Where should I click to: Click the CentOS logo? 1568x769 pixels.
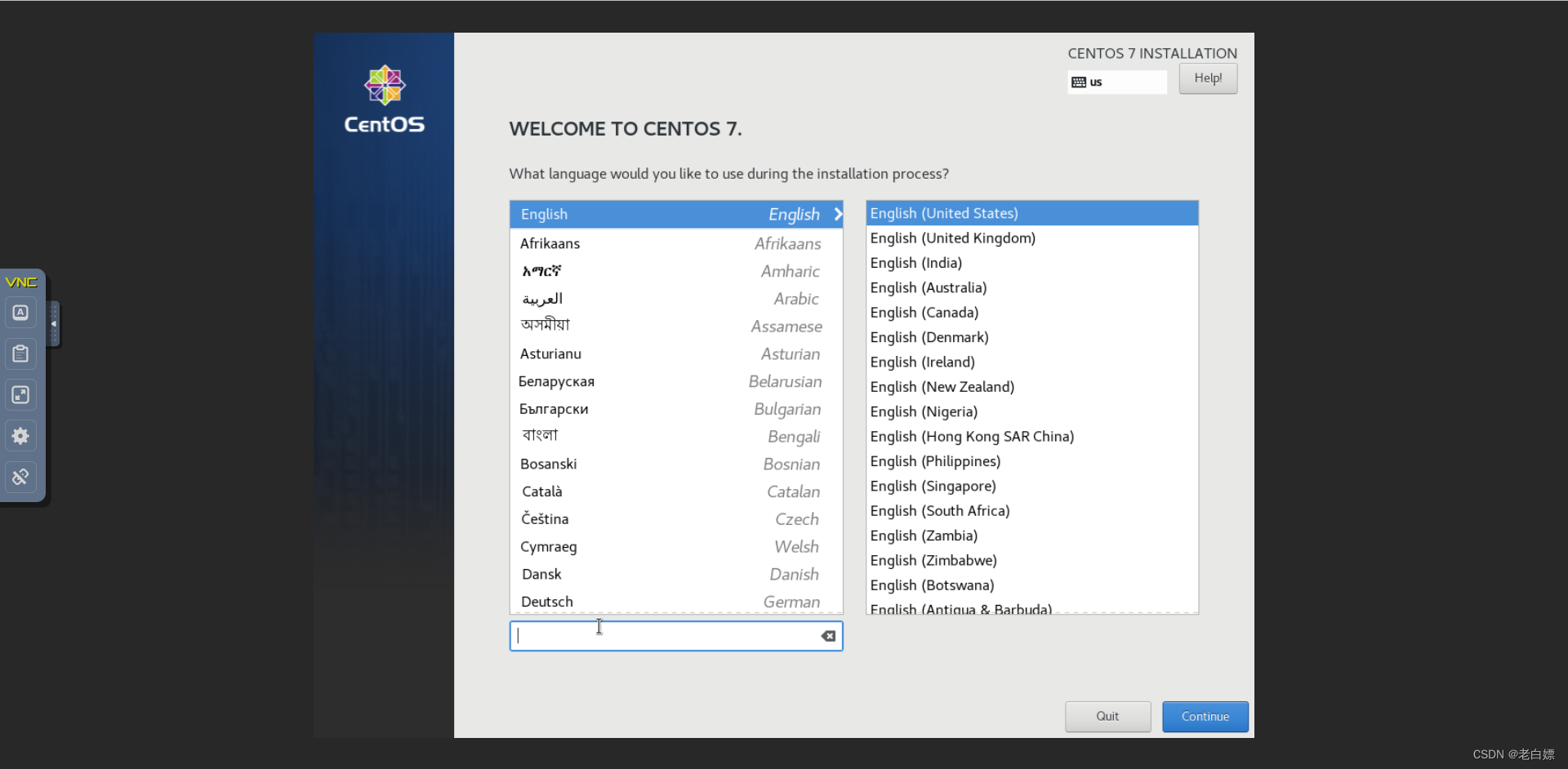click(385, 100)
